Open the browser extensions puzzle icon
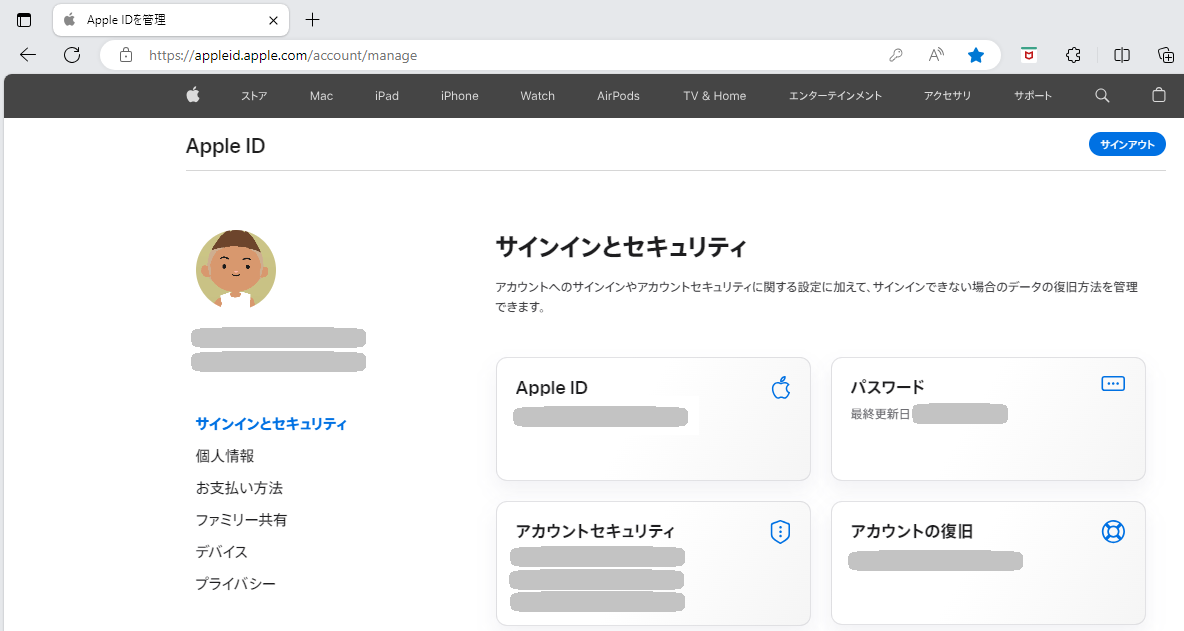This screenshot has height=631, width=1184. point(1074,55)
